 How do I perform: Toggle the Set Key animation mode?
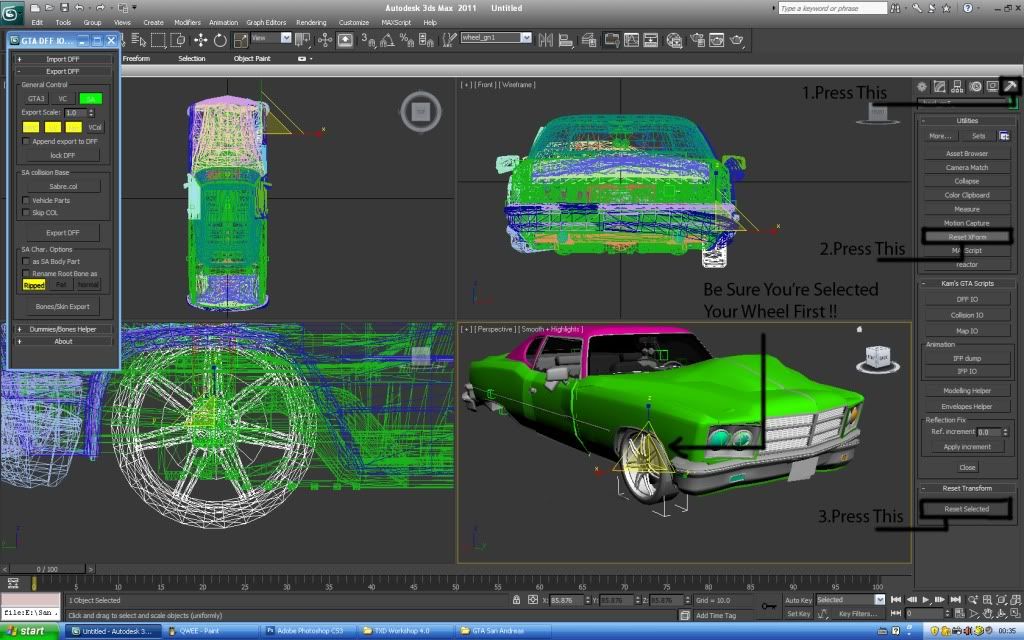(x=798, y=614)
